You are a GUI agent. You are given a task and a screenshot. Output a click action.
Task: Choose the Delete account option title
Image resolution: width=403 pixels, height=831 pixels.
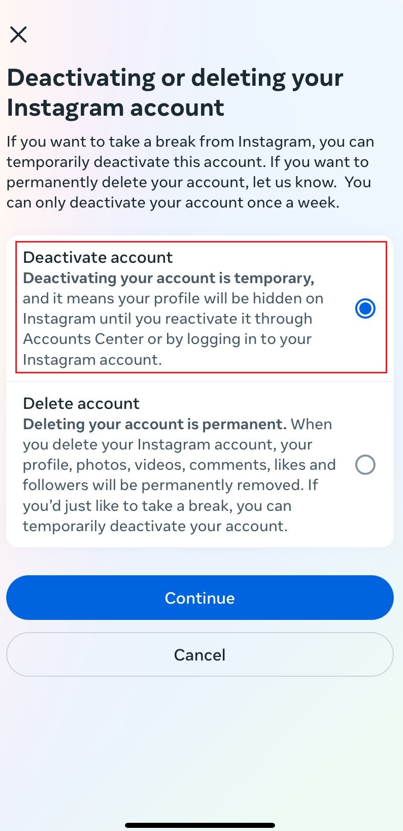coord(81,404)
